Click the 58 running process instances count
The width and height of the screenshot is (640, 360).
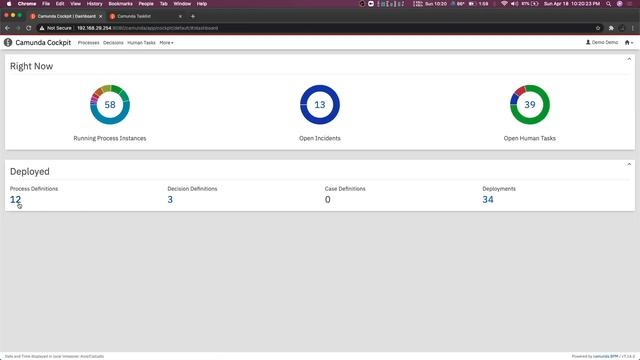110,105
